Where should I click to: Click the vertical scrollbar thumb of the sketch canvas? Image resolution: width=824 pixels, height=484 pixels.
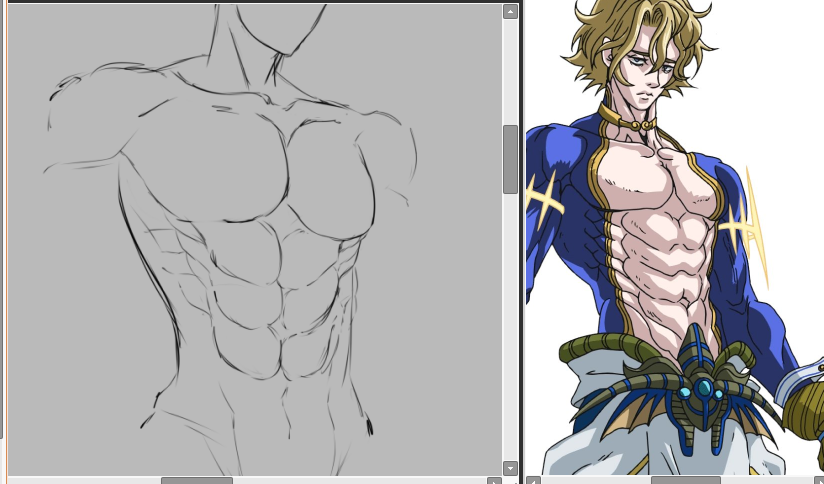(x=510, y=159)
